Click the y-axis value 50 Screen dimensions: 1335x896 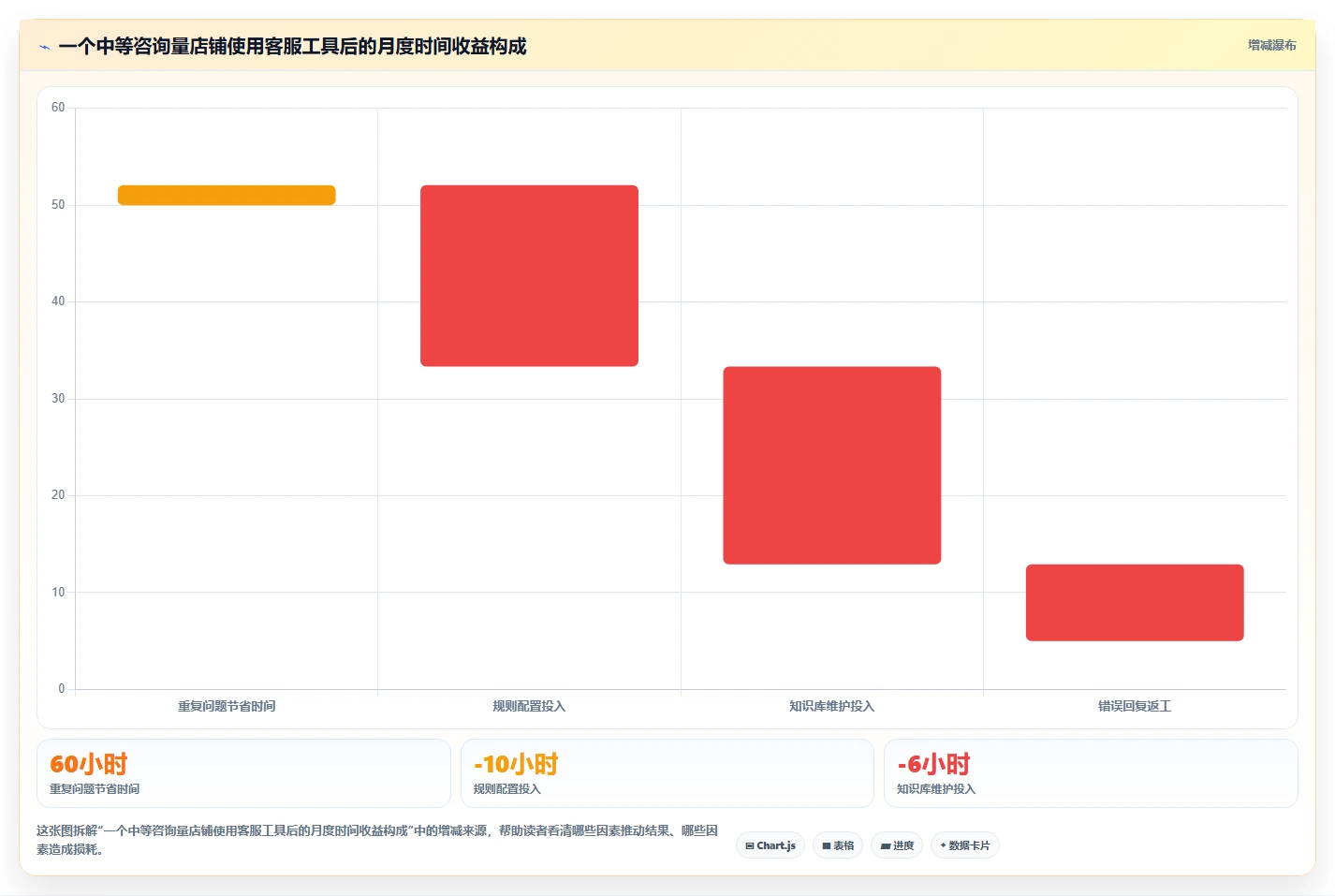coord(58,205)
